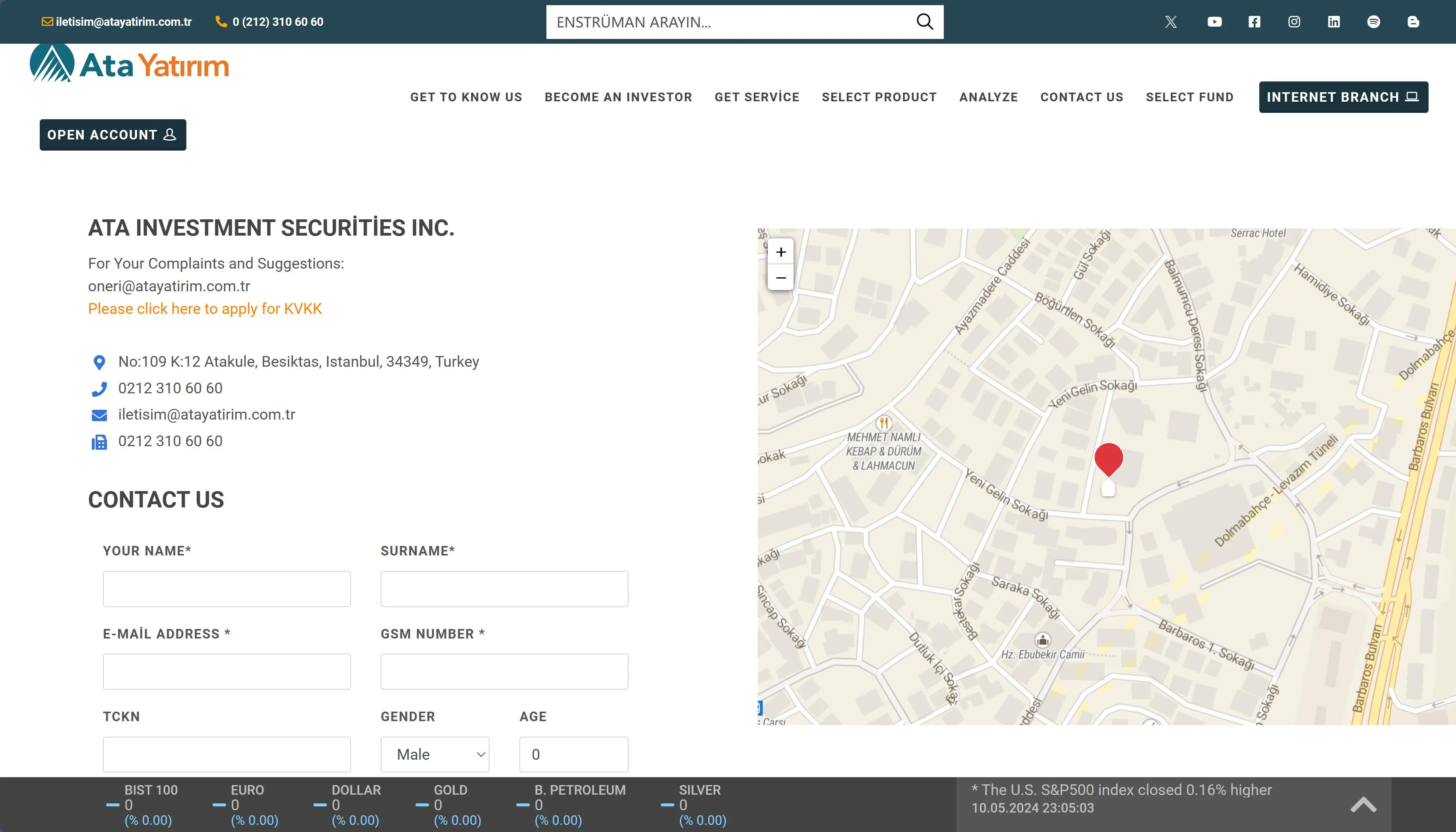
Task: Select the Analyze menu item
Action: 989,97
